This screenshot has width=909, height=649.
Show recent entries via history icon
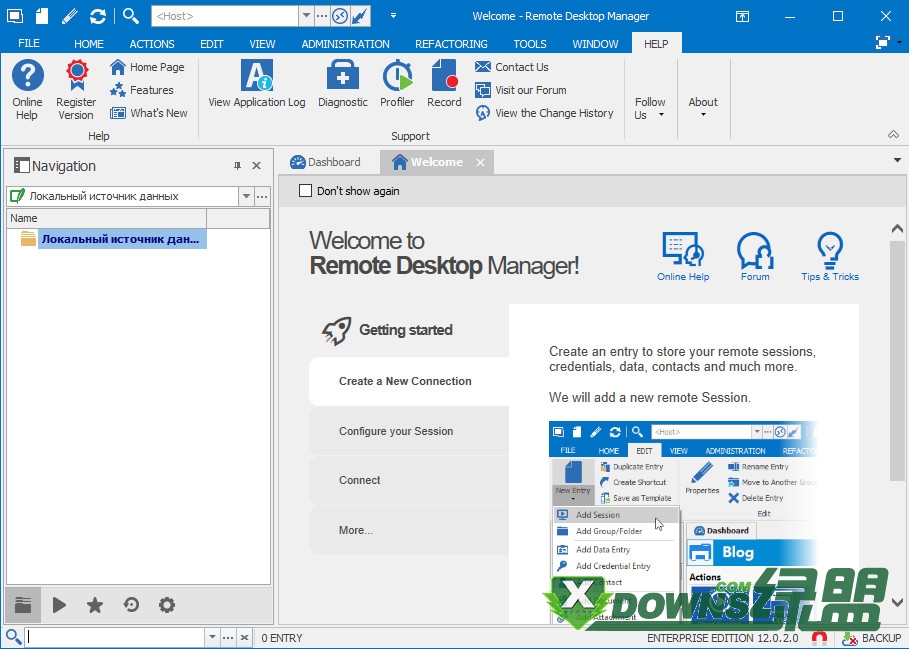pyautogui.click(x=131, y=605)
